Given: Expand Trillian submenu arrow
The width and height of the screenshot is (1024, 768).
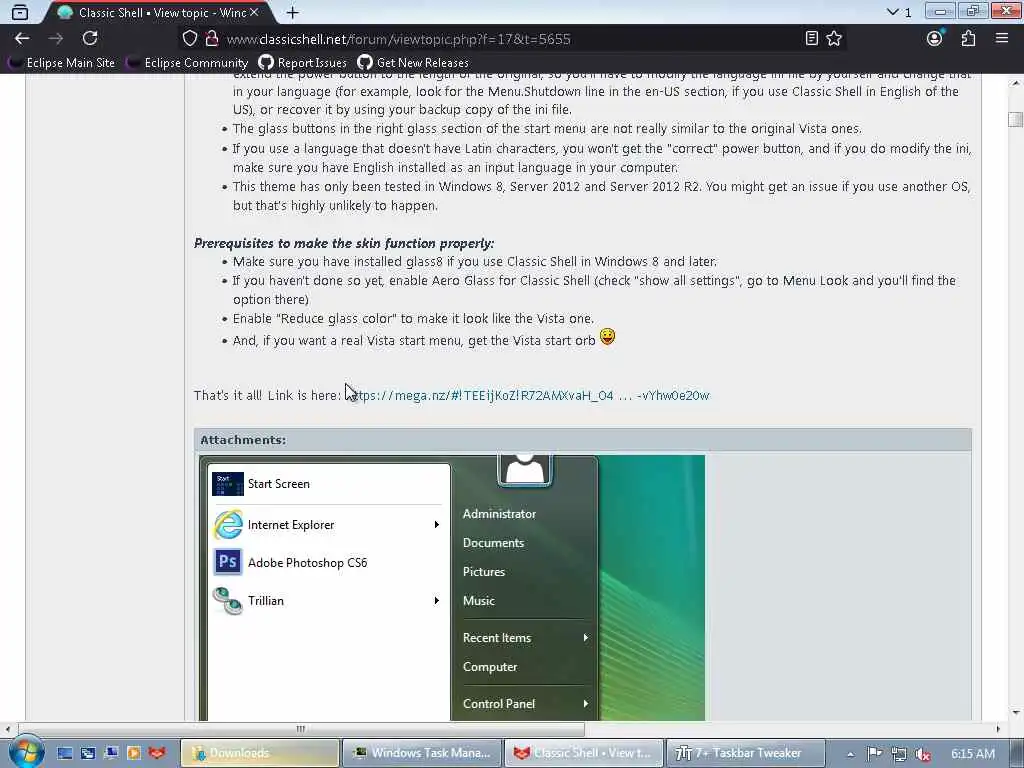Looking at the screenshot, I should pyautogui.click(x=437, y=600).
